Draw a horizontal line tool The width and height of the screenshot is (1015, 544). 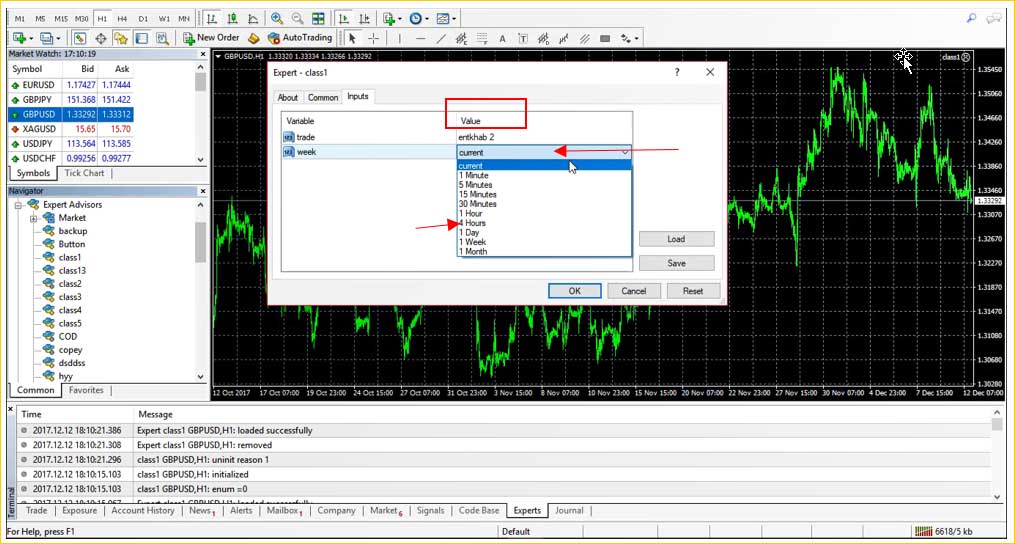(x=420, y=38)
